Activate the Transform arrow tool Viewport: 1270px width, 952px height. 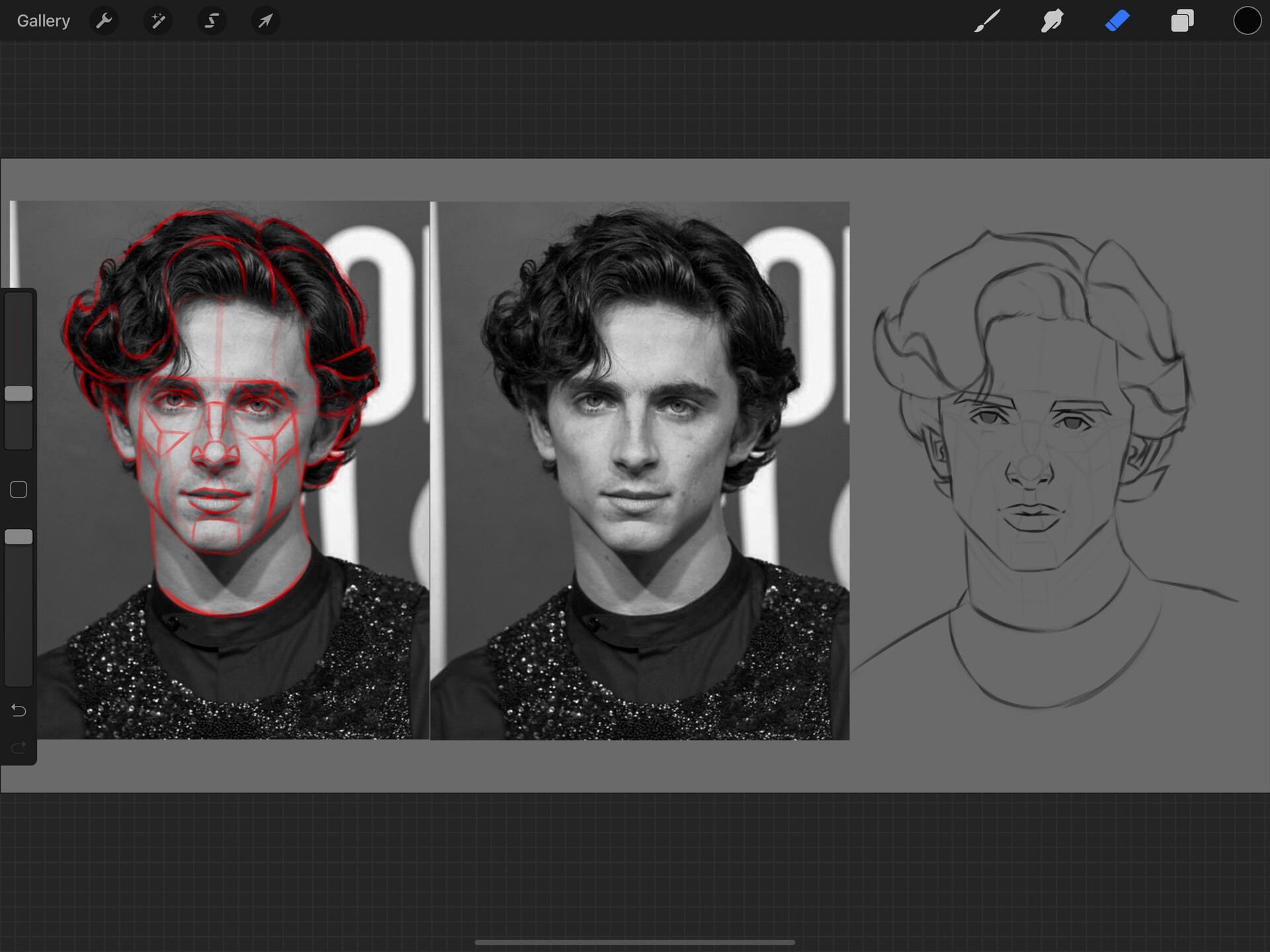tap(266, 21)
